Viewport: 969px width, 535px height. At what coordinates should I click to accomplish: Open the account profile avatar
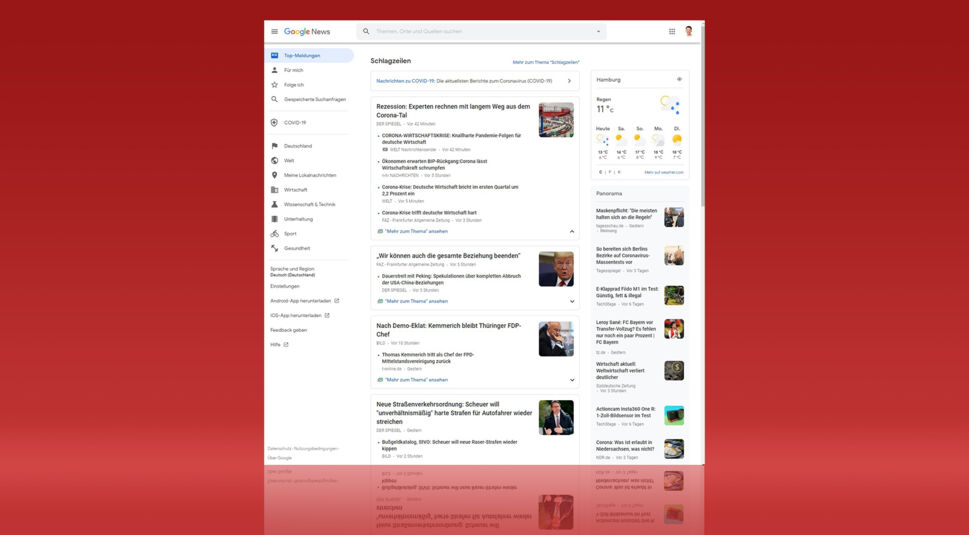click(688, 32)
